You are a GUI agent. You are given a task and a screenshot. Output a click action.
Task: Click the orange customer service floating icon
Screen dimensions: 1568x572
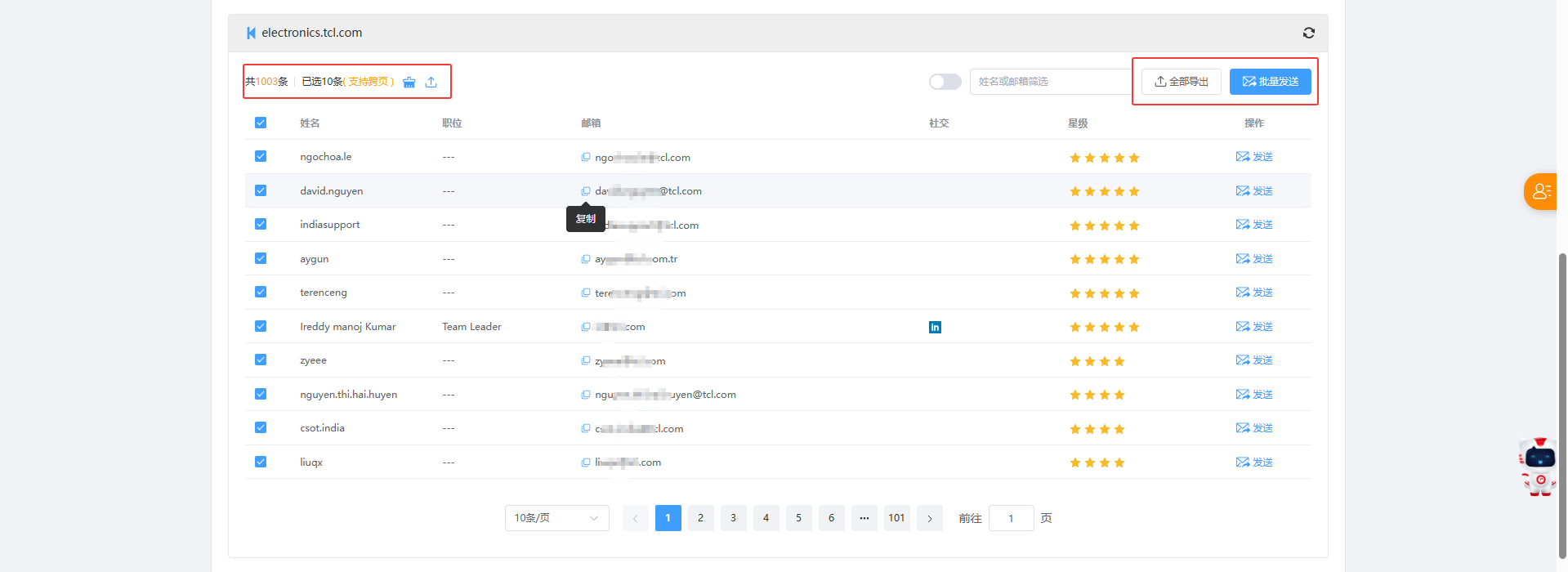pyautogui.click(x=1540, y=191)
